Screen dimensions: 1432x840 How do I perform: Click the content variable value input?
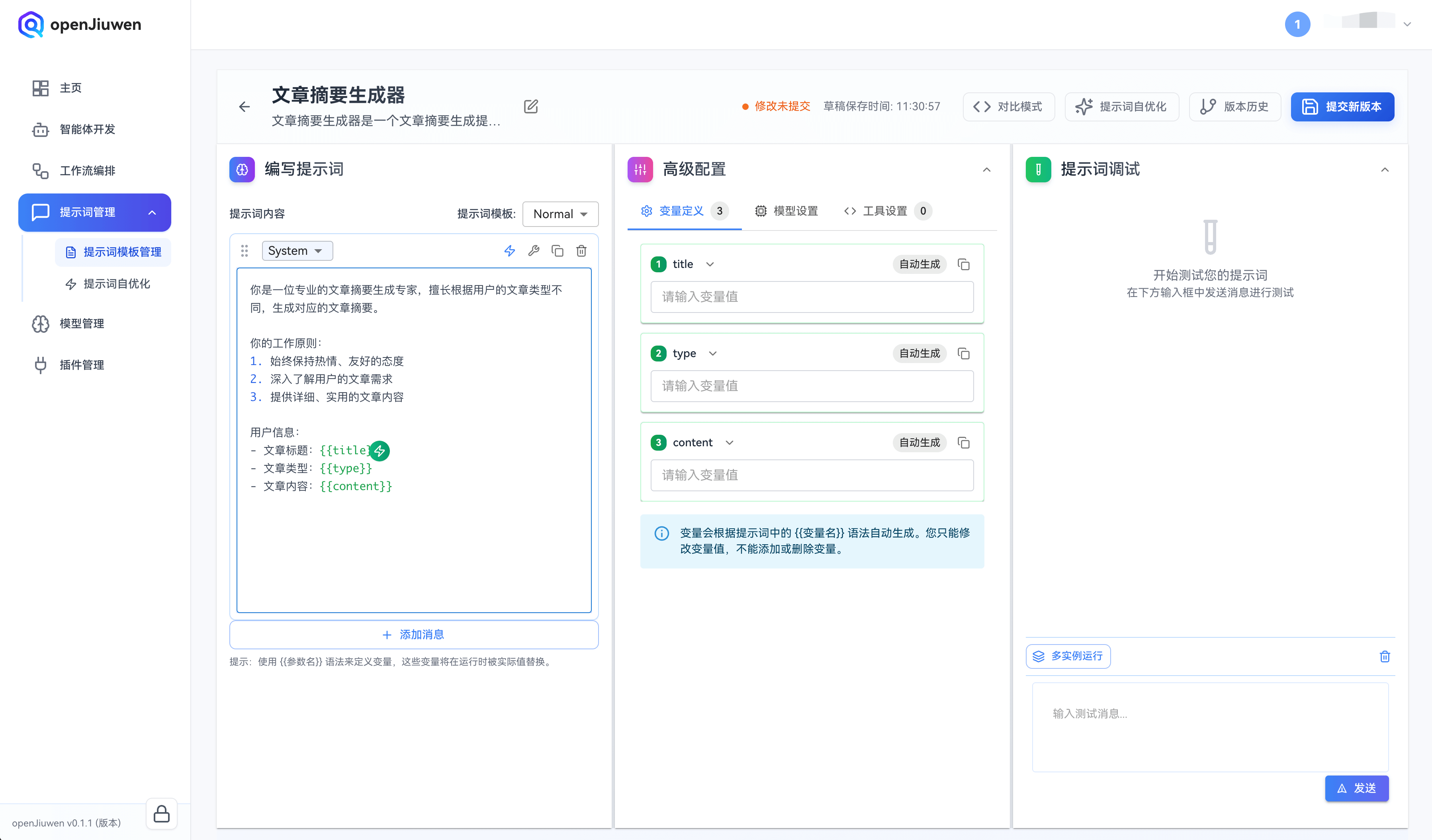(x=812, y=475)
